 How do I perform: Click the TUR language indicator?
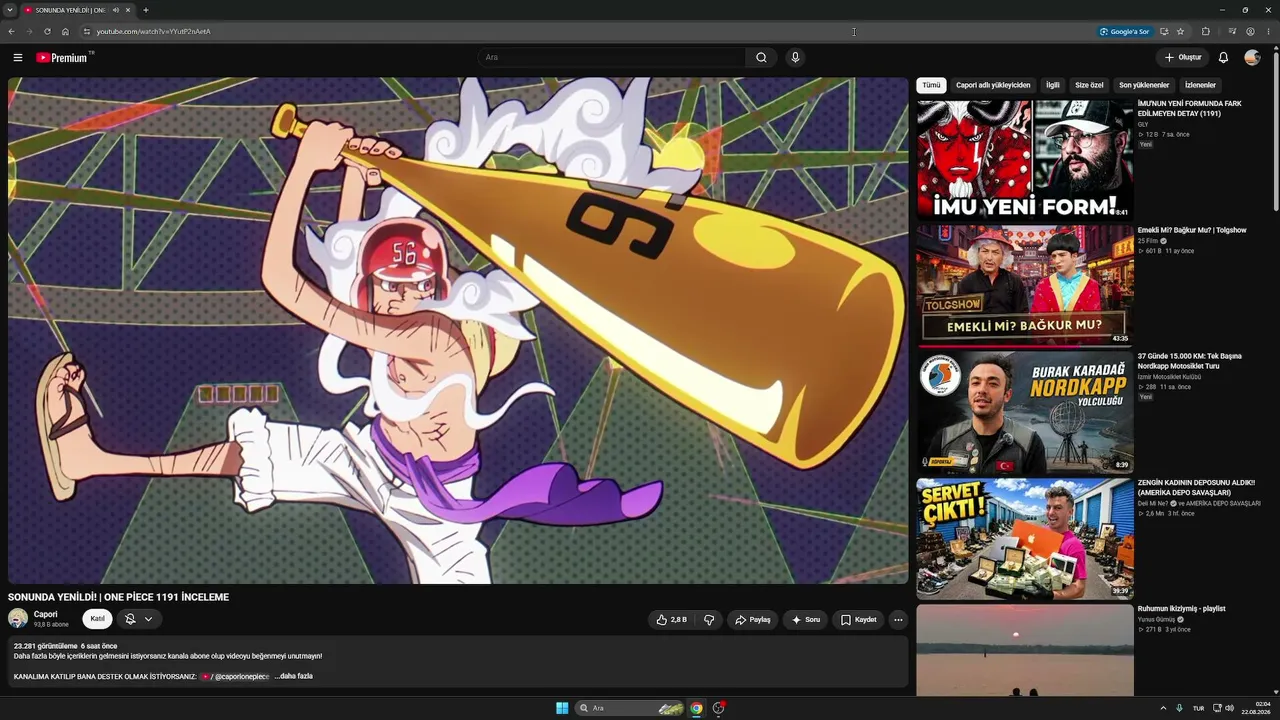[x=1198, y=708]
